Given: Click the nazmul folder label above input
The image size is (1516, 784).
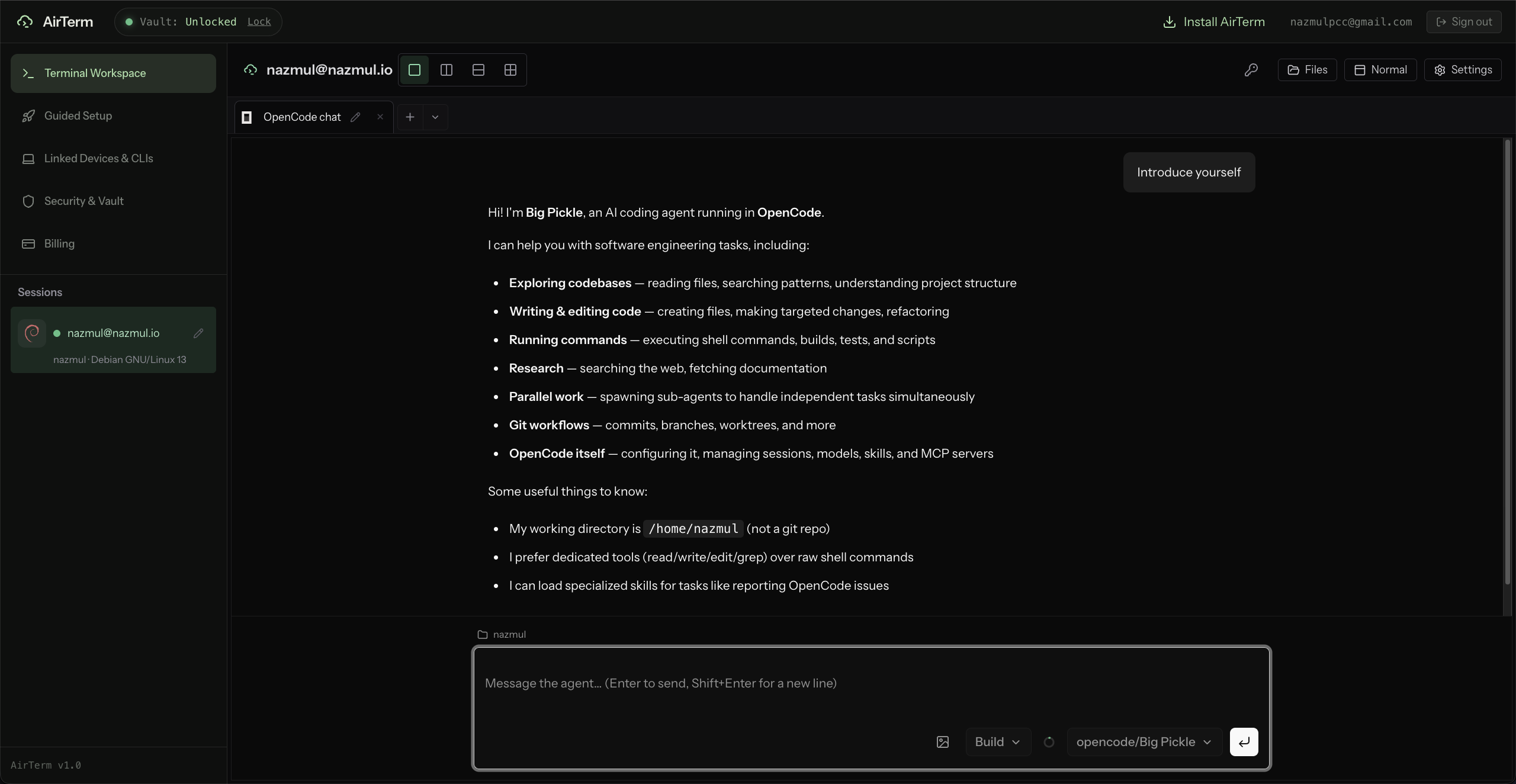Looking at the screenshot, I should tap(502, 635).
